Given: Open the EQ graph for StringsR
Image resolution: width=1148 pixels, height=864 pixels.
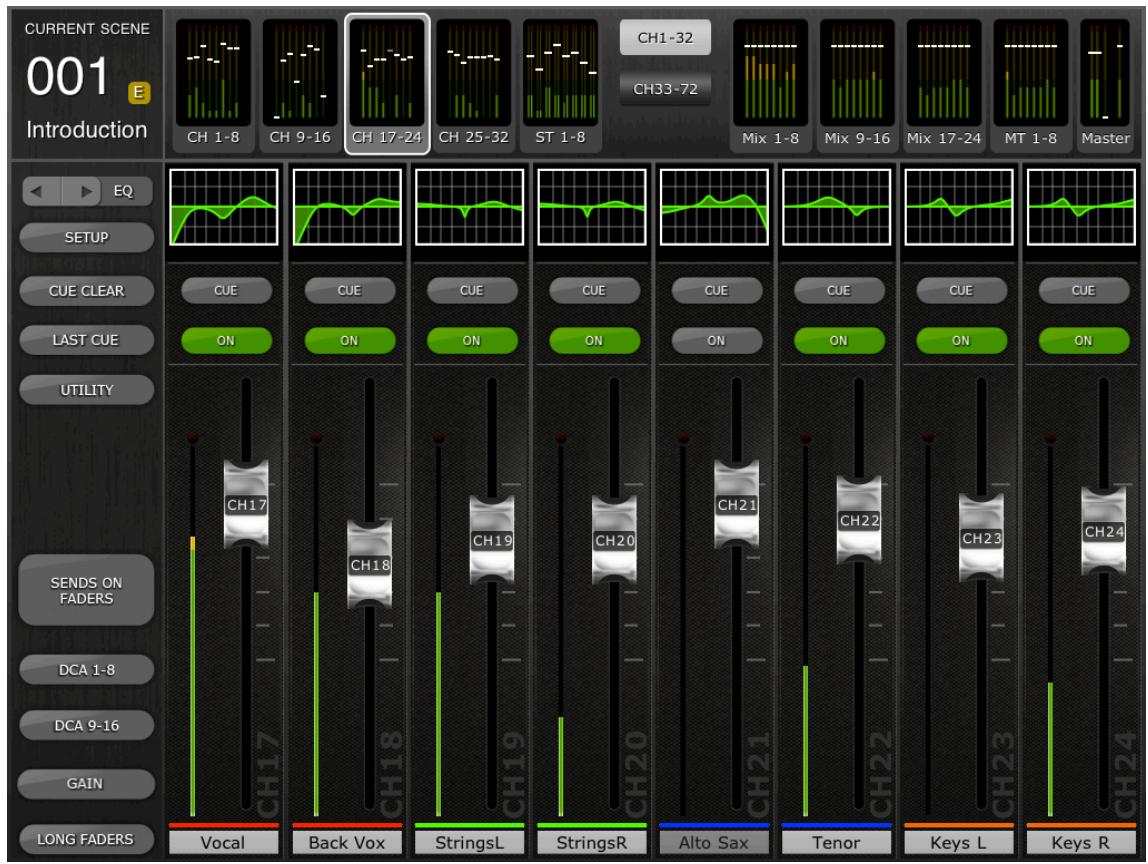Looking at the screenshot, I should (x=592, y=207).
